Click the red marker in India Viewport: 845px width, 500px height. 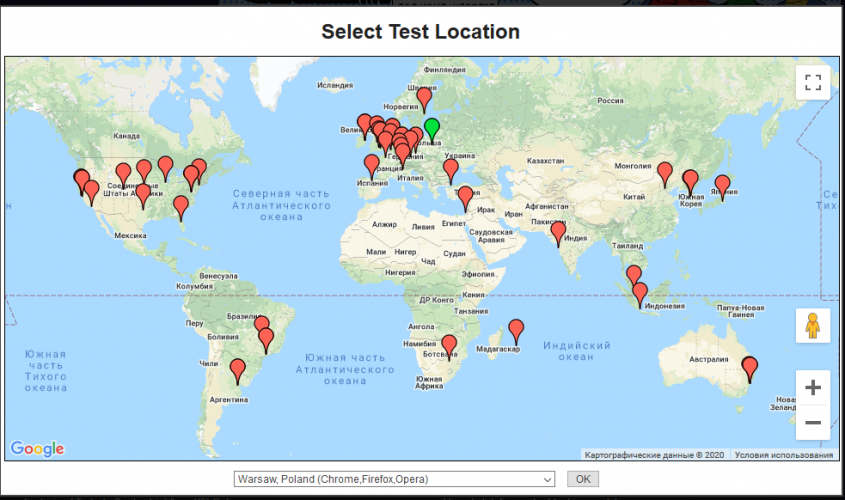click(x=558, y=232)
